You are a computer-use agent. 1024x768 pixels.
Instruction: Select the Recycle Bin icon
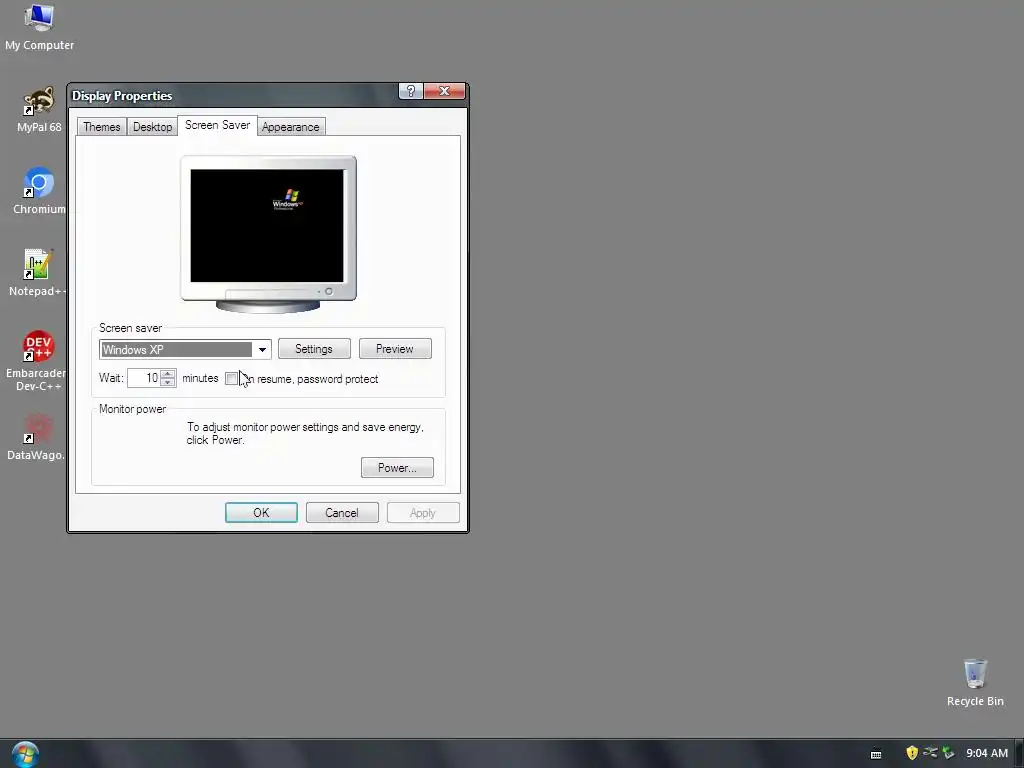tap(975, 682)
